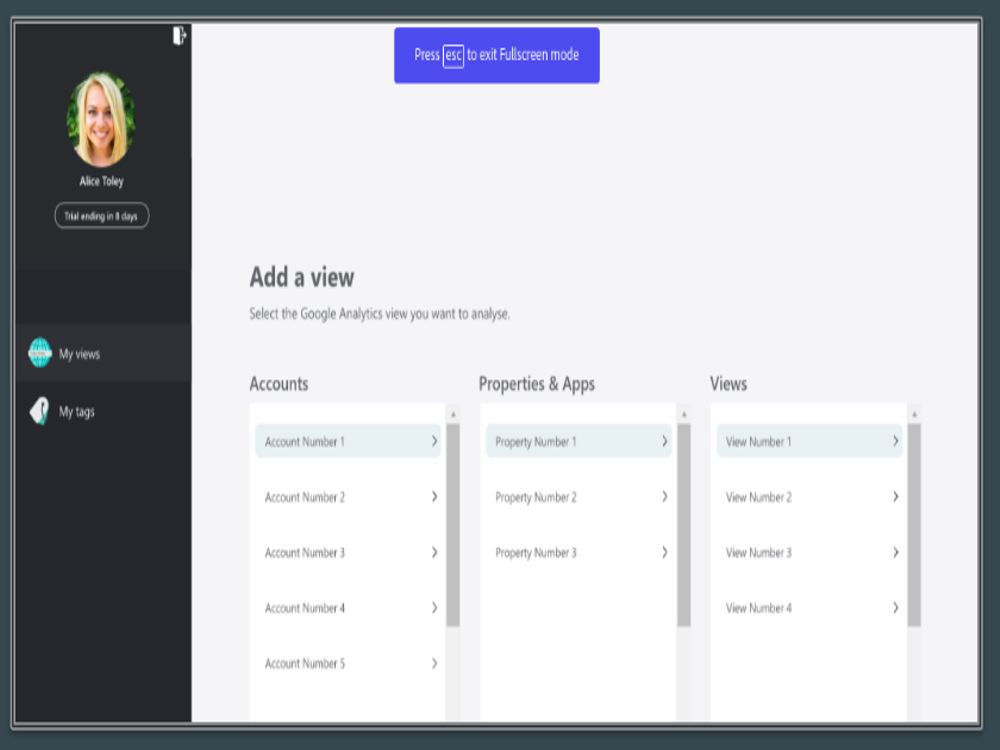Viewport: 1000px width, 750px height.
Task: Click the Alice Toley name label
Action: tap(101, 181)
